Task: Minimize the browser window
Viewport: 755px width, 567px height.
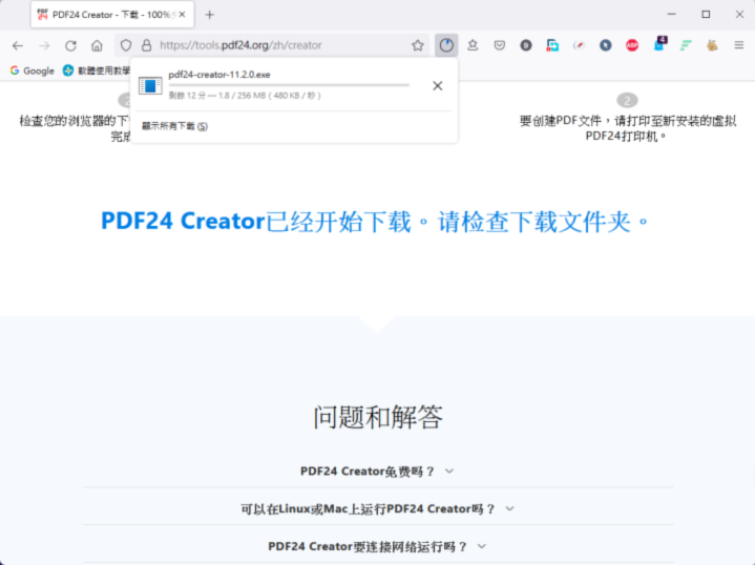Action: coord(672,14)
